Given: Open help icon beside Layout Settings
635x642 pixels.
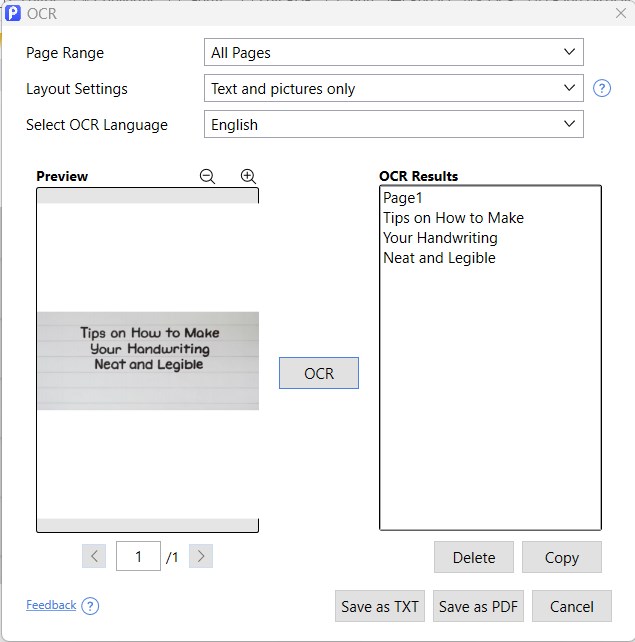Looking at the screenshot, I should click(x=601, y=88).
